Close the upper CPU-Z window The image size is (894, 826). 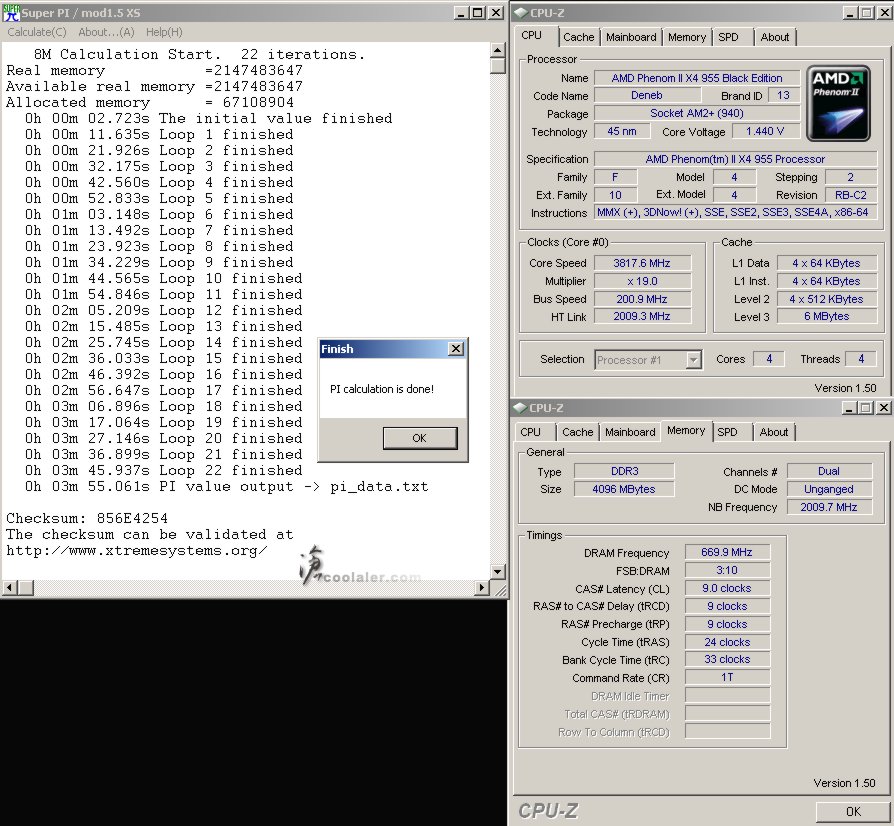885,13
